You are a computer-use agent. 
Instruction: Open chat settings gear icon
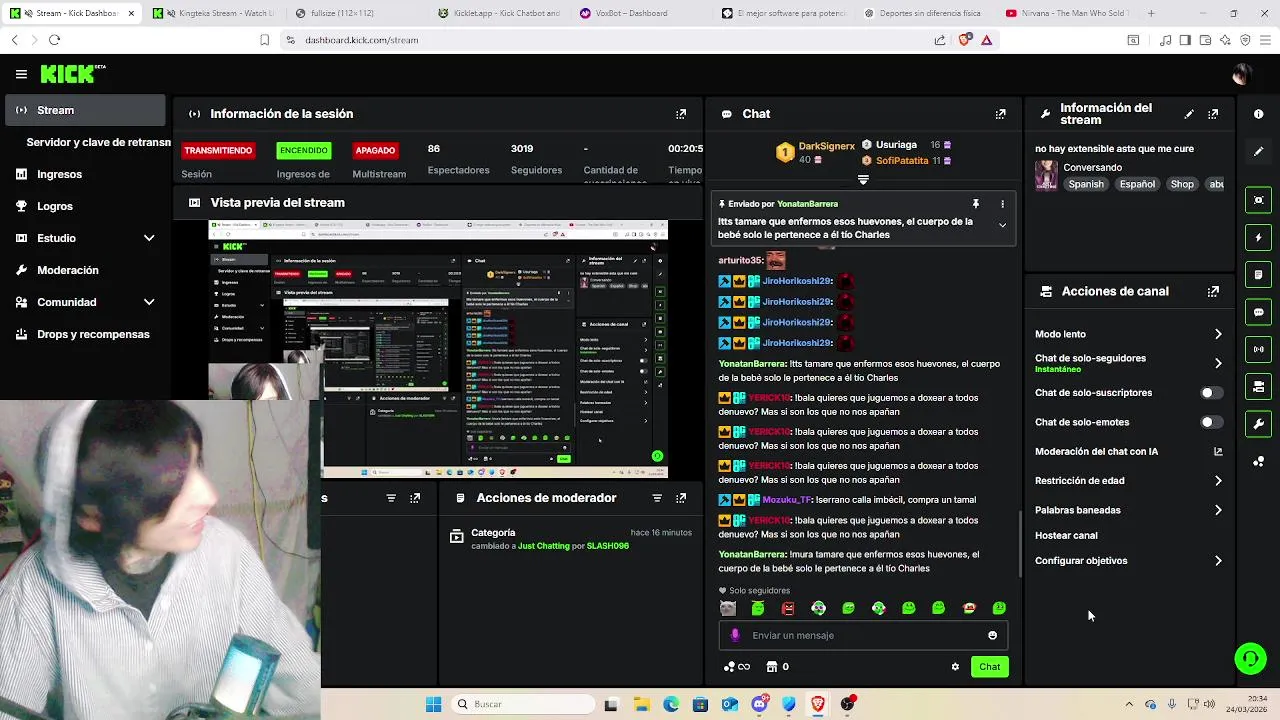[955, 667]
